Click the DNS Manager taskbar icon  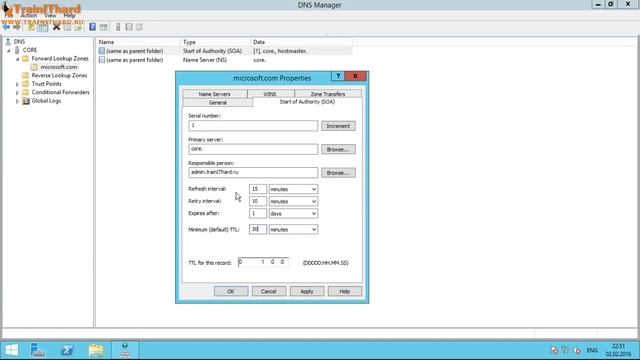[x=125, y=350]
